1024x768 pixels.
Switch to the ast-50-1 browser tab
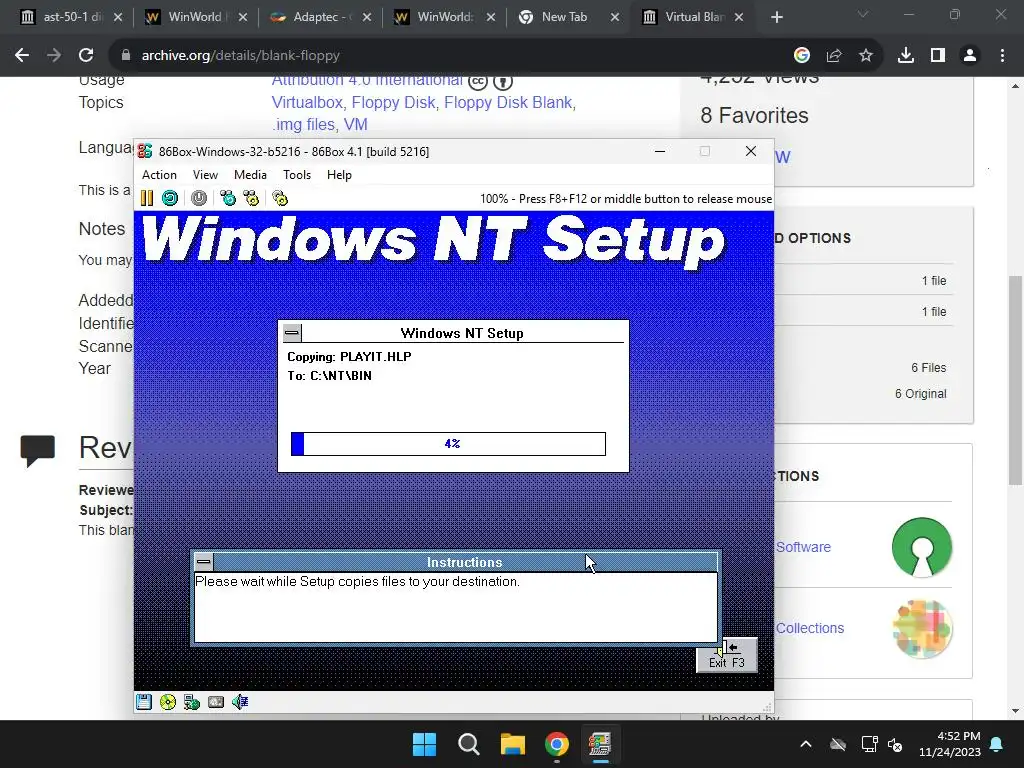(x=71, y=17)
